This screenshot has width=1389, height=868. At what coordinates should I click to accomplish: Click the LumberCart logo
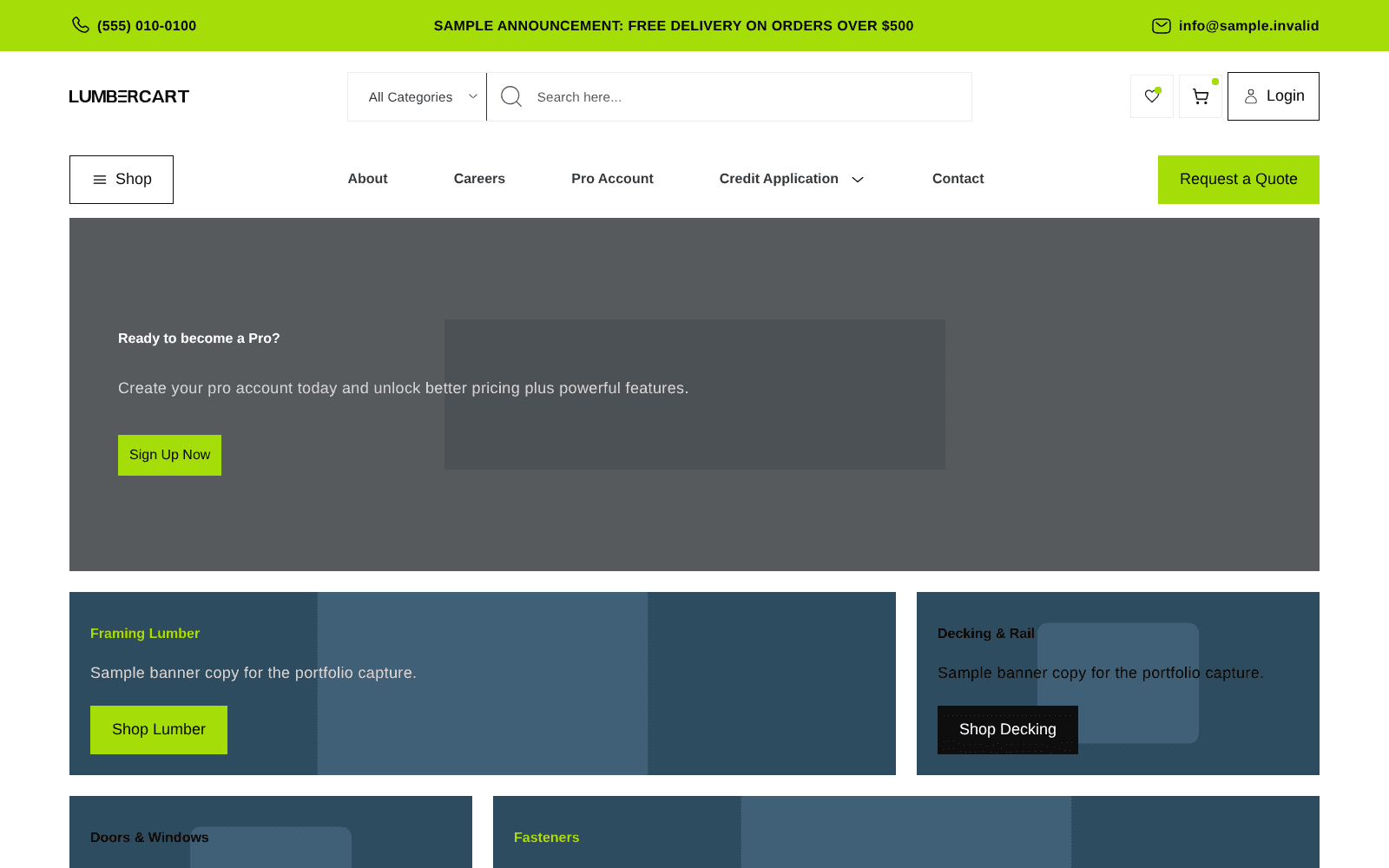tap(129, 96)
